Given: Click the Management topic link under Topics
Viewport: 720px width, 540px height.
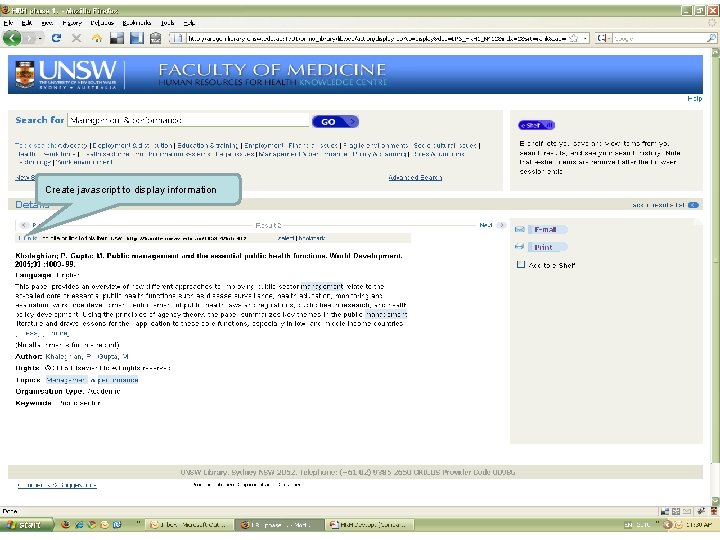Looking at the screenshot, I should [x=66, y=380].
